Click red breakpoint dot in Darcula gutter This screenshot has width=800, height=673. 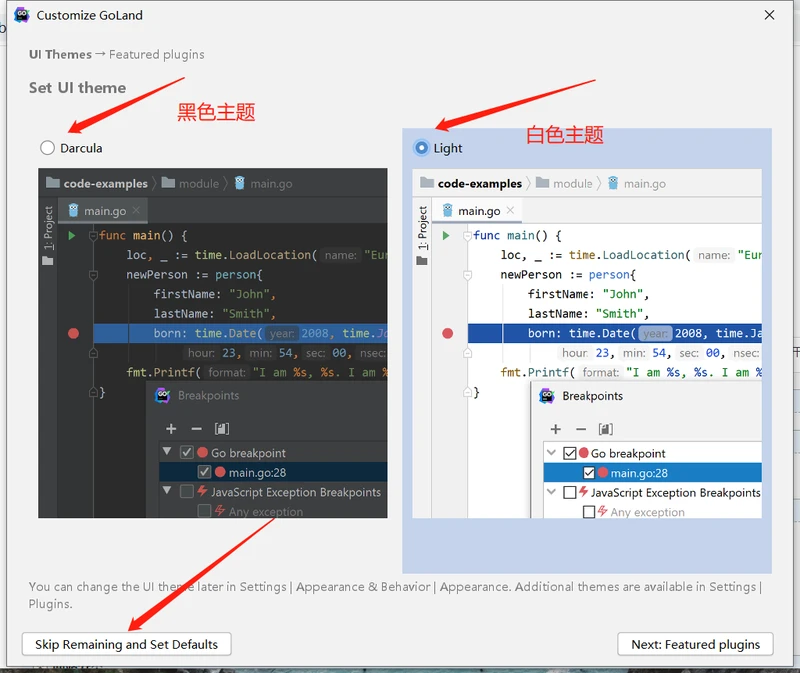pyautogui.click(x=73, y=333)
